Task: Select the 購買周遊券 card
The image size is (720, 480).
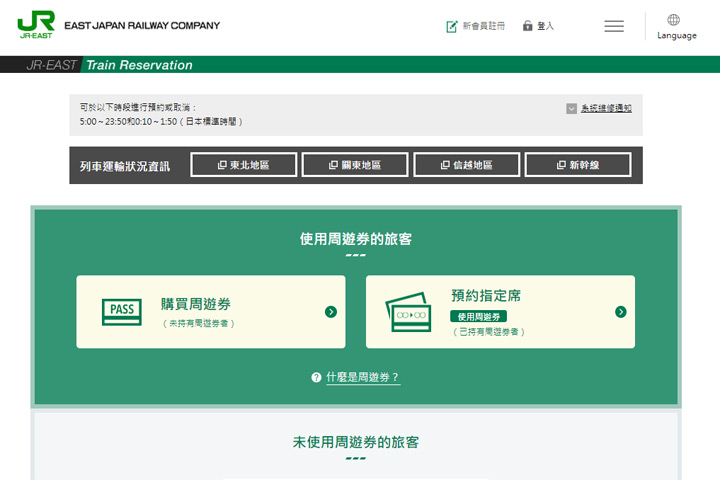Action: tap(211, 311)
